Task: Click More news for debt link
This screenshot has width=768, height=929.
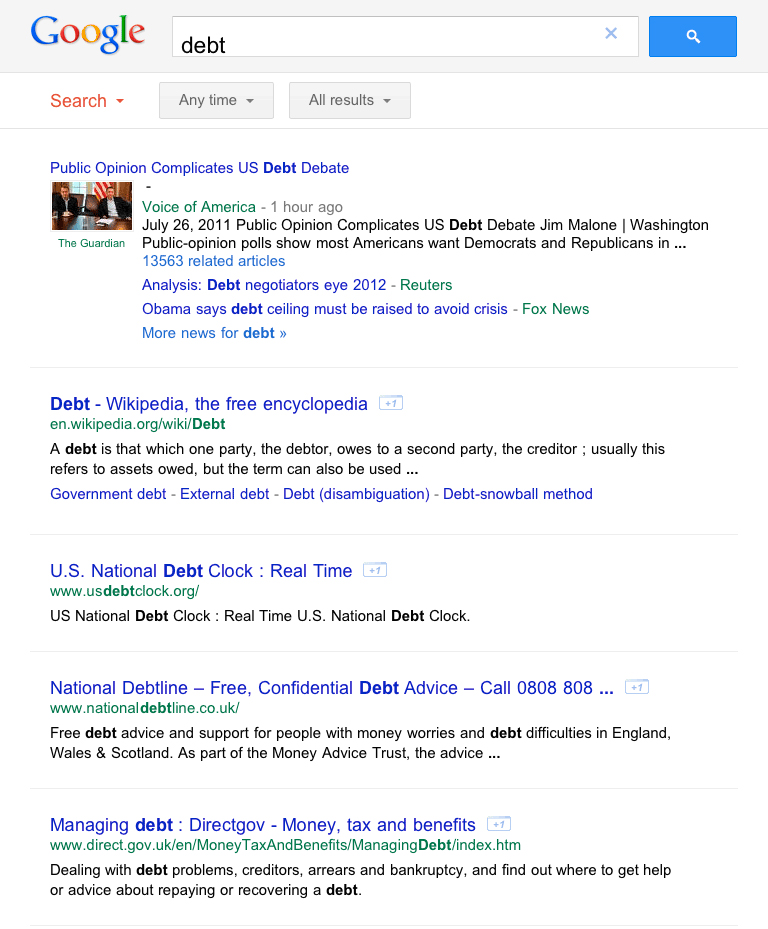Action: coord(214,333)
